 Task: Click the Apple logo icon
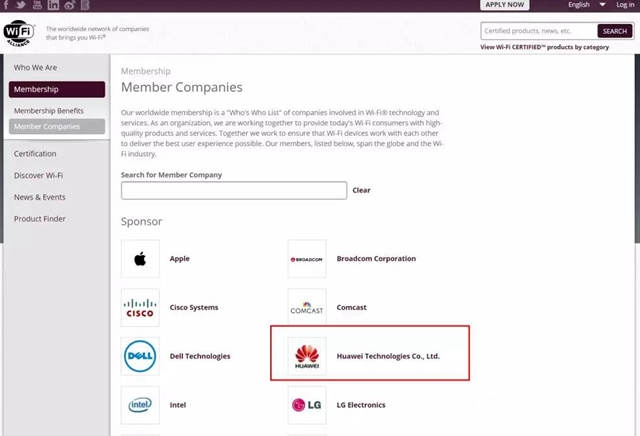coord(140,259)
